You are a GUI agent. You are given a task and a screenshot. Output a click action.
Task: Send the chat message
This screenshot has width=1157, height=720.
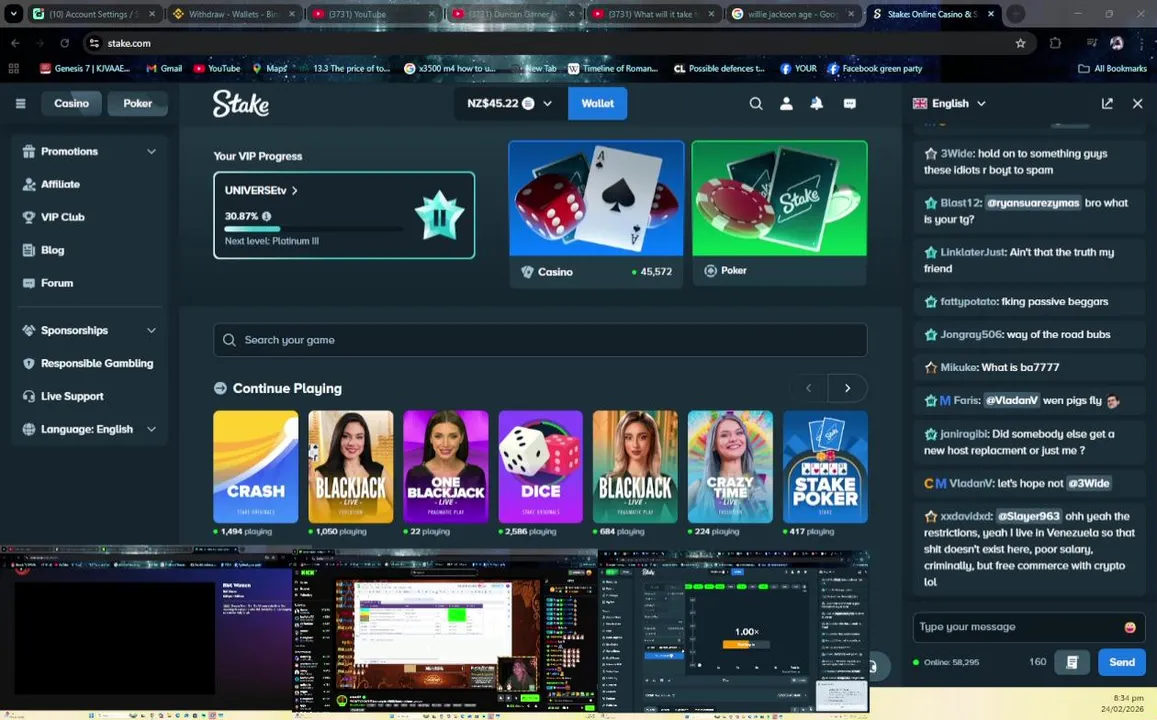tap(1122, 662)
